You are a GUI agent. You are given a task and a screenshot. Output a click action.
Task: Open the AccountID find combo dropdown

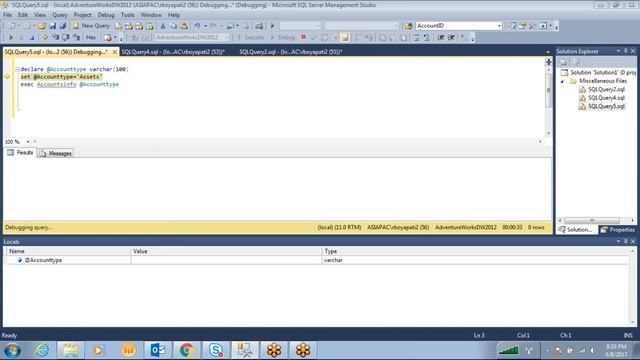499,26
